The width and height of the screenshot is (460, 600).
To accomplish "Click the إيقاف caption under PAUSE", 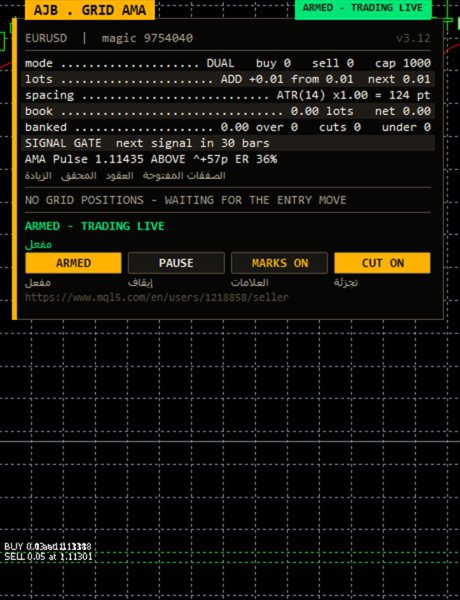I will pyautogui.click(x=140, y=283).
